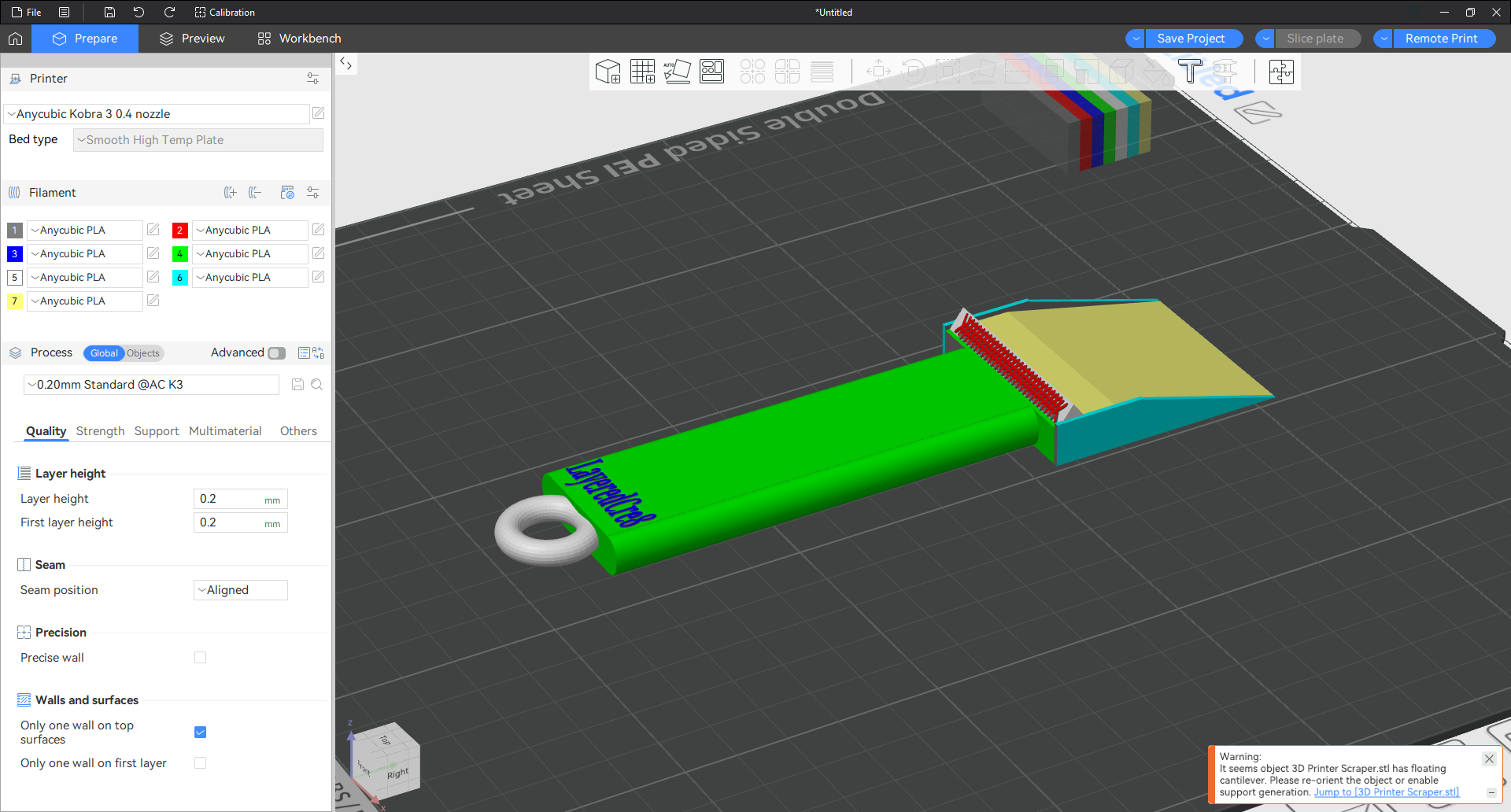The height and width of the screenshot is (812, 1511).
Task: Add a new plate with grid icon
Action: [x=642, y=72]
